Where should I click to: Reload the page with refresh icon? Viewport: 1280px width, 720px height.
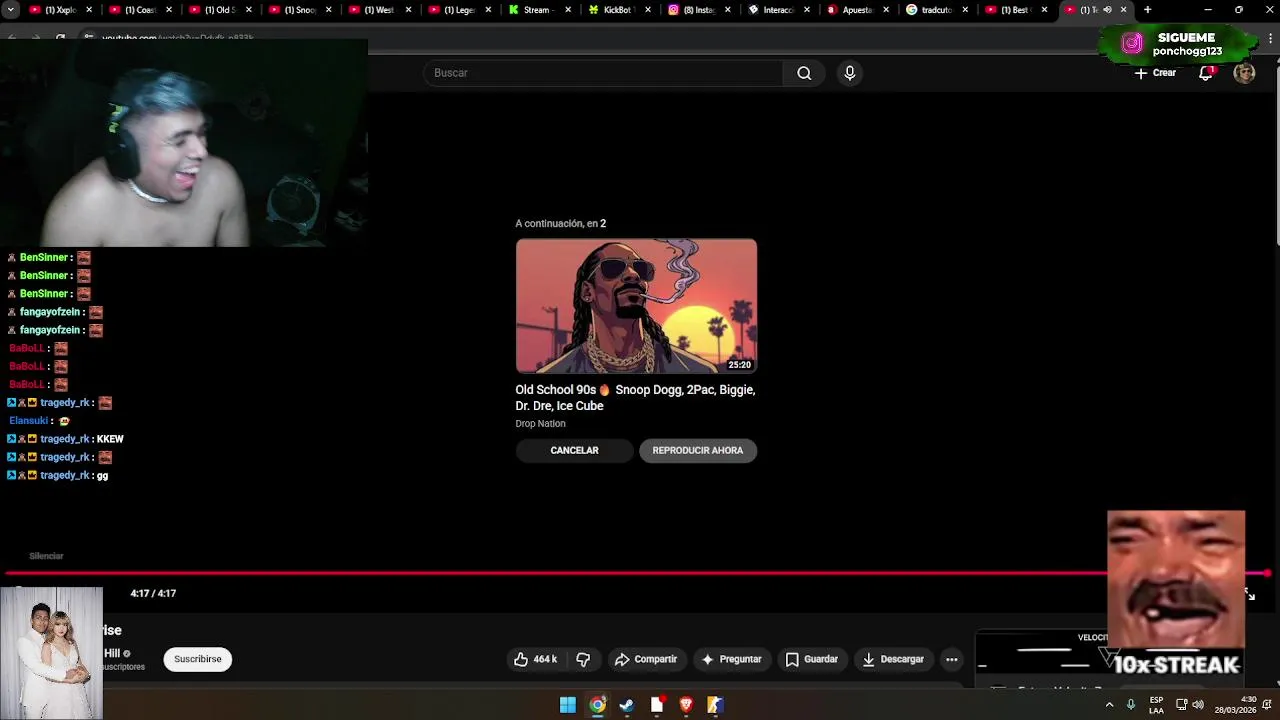pyautogui.click(x=60, y=38)
